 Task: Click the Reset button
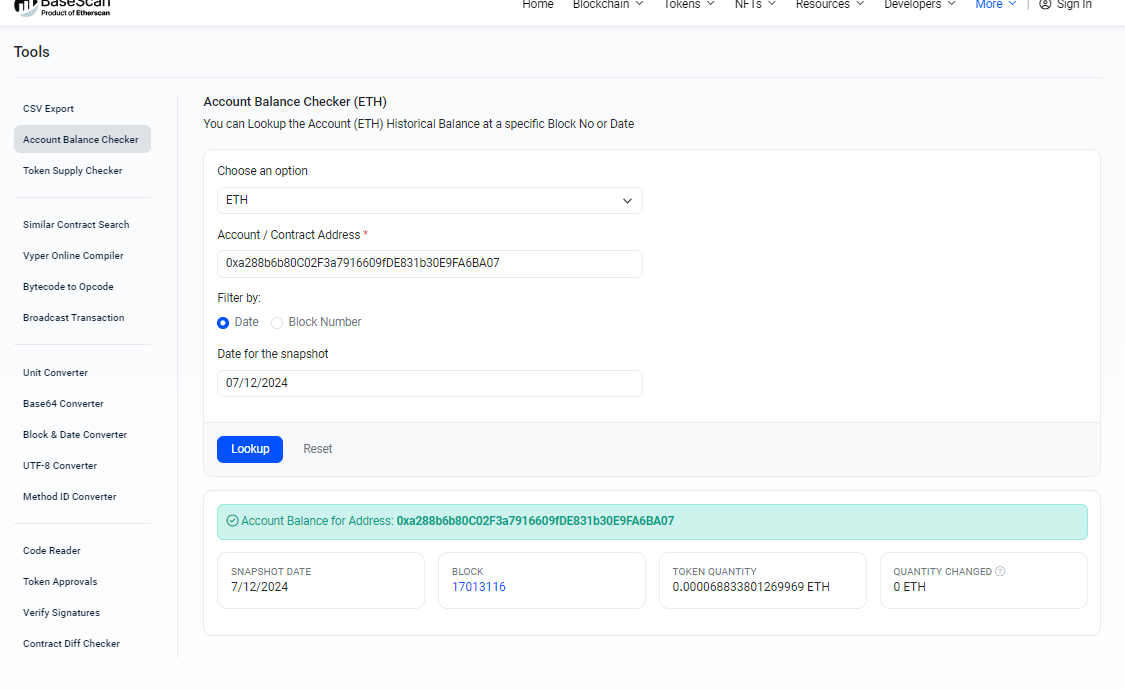pyautogui.click(x=317, y=449)
